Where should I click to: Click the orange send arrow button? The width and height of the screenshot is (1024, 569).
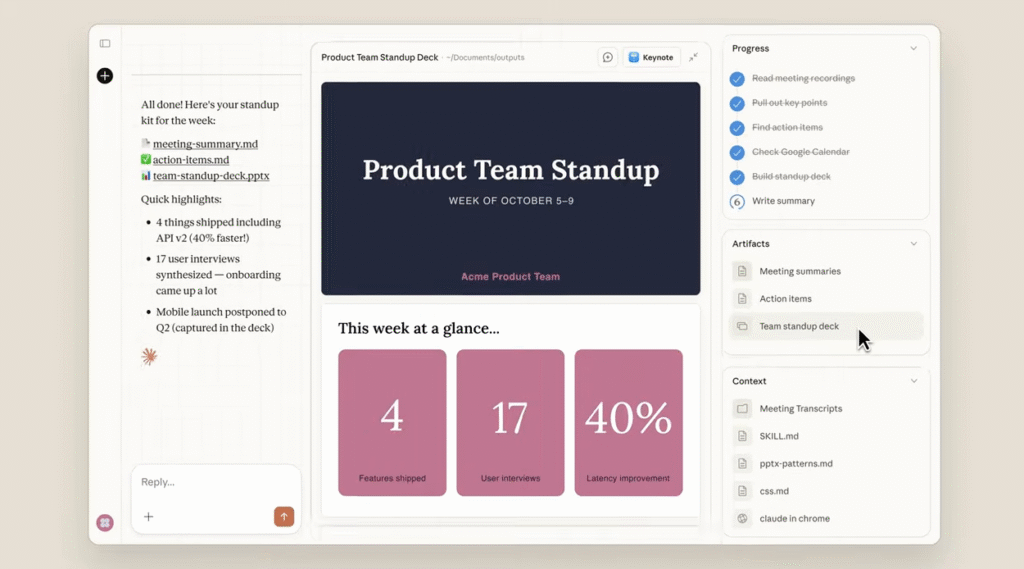pos(284,516)
